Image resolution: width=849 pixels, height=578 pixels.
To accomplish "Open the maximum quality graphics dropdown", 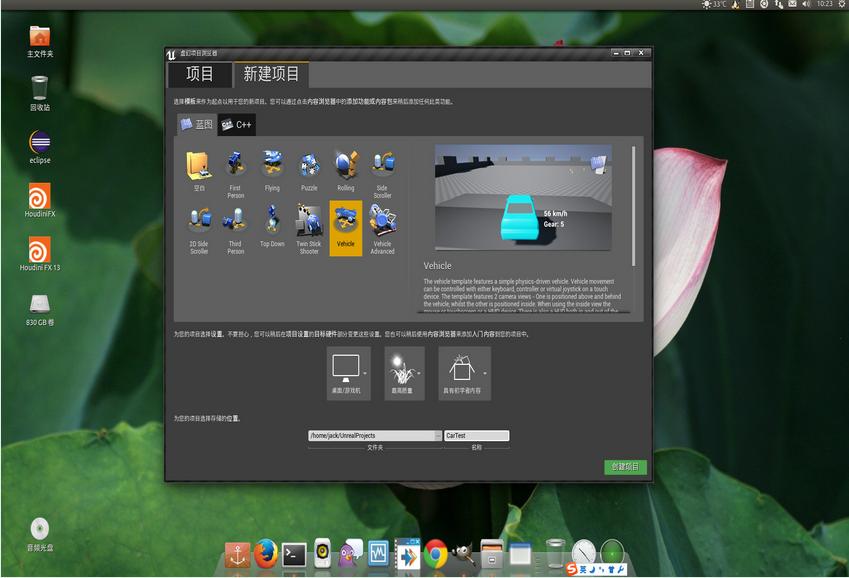I will click(404, 373).
